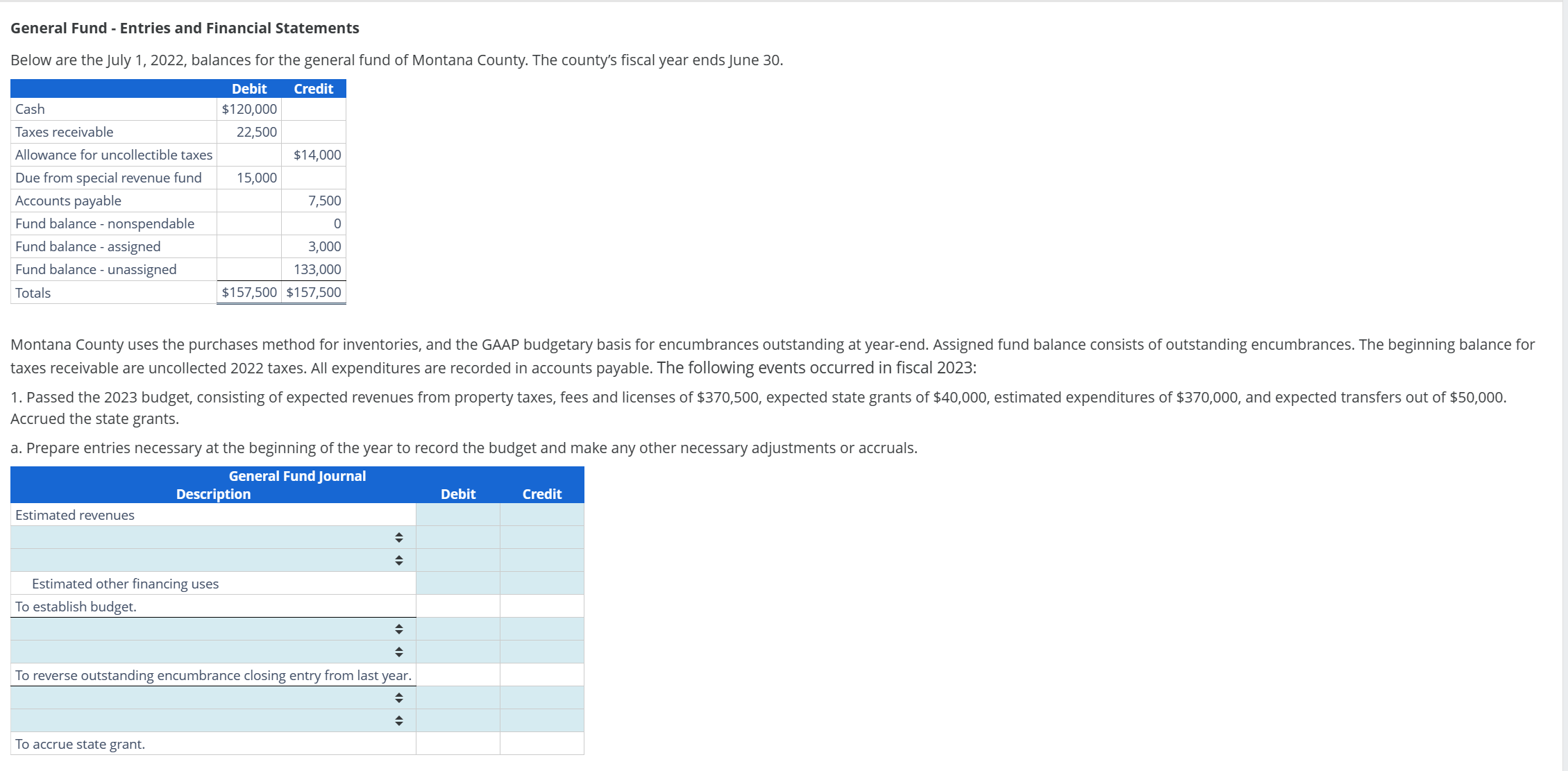Open the first dropdown in the encumbrance reversal entry

click(x=213, y=629)
